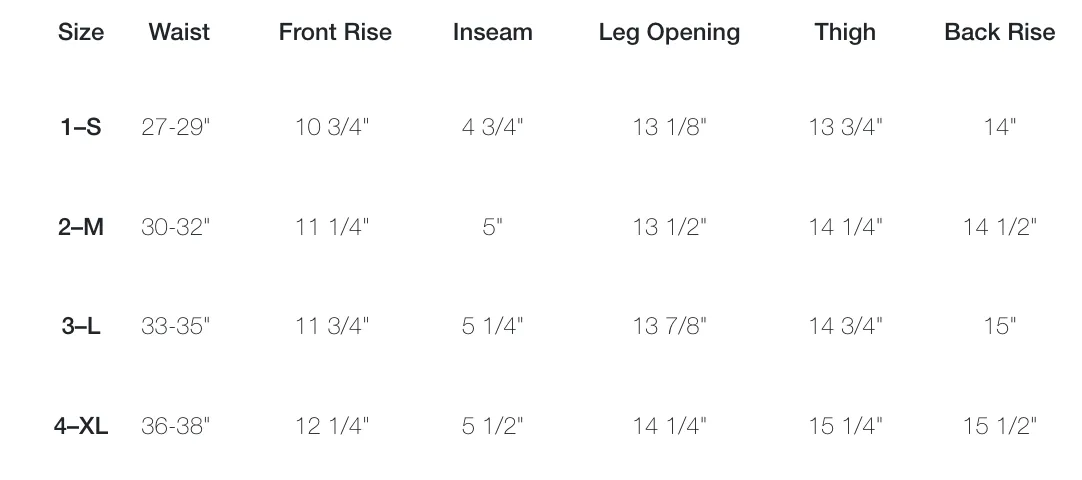Click the Front Rise header
Viewport: 1082px width, 480px height.
pos(335,32)
